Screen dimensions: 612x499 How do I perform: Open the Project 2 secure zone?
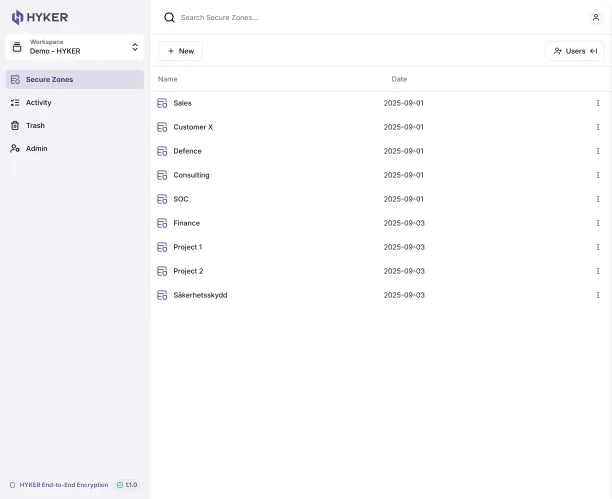click(188, 271)
